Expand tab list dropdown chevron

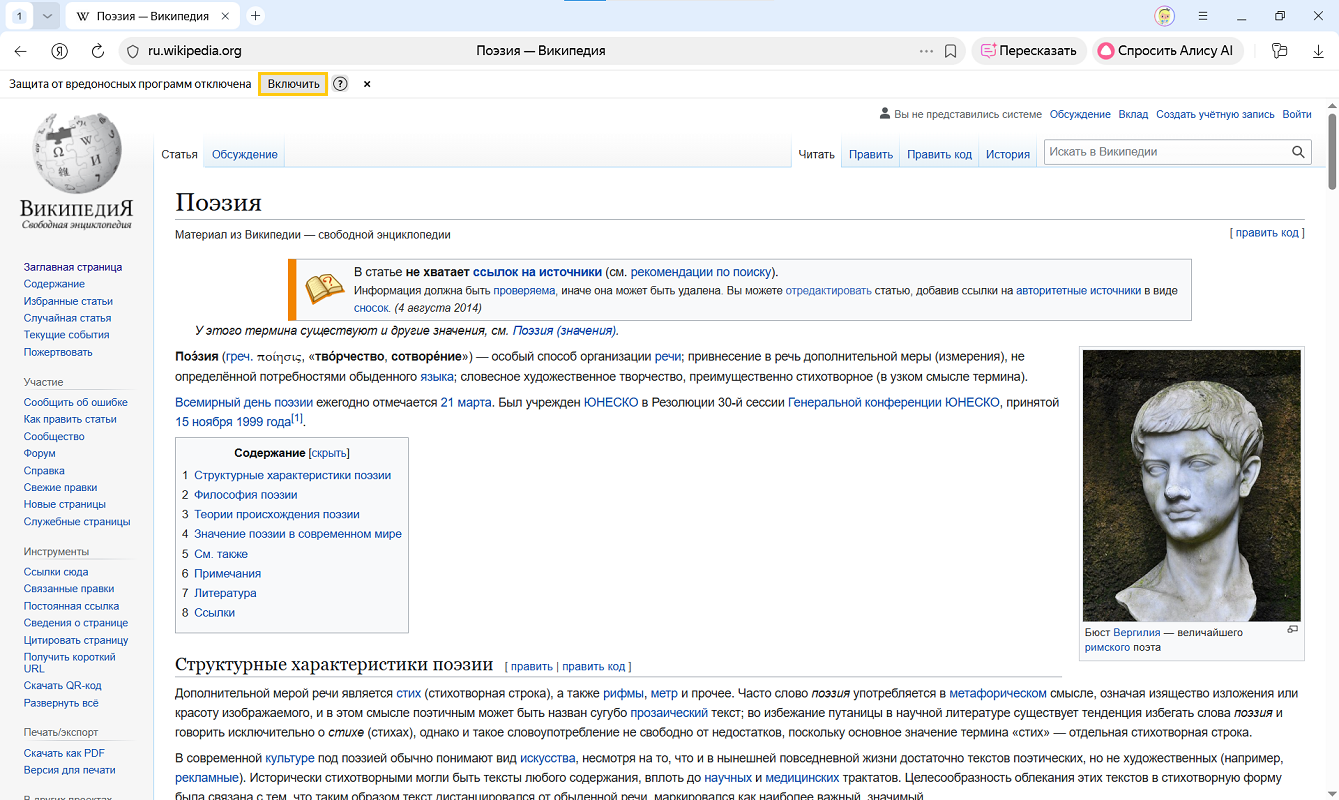point(47,16)
